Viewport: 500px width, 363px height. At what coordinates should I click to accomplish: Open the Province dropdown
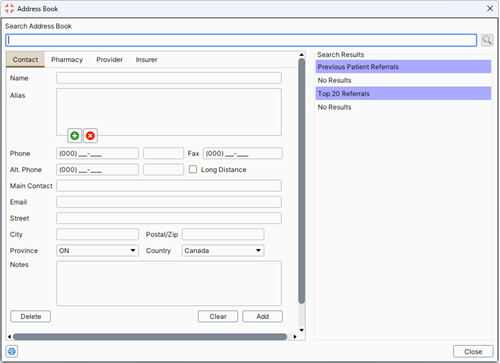click(x=97, y=251)
